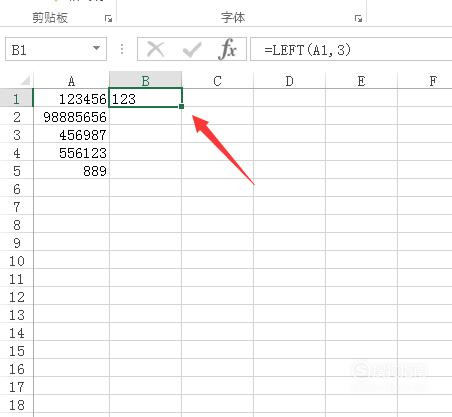The image size is (452, 417).
Task: Select row 7 header
Action: pos(16,206)
